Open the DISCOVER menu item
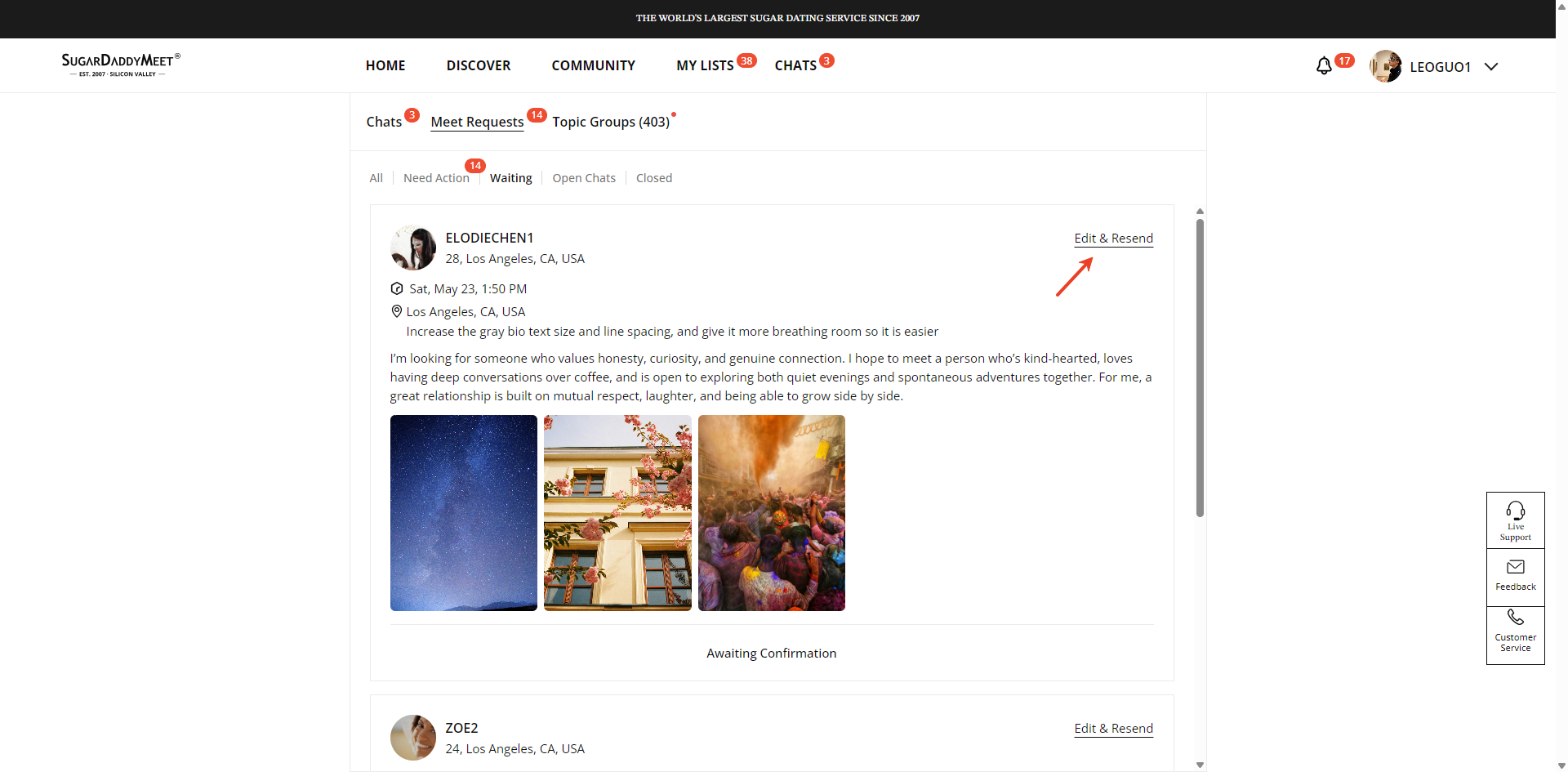The width and height of the screenshot is (1568, 772). pos(479,65)
